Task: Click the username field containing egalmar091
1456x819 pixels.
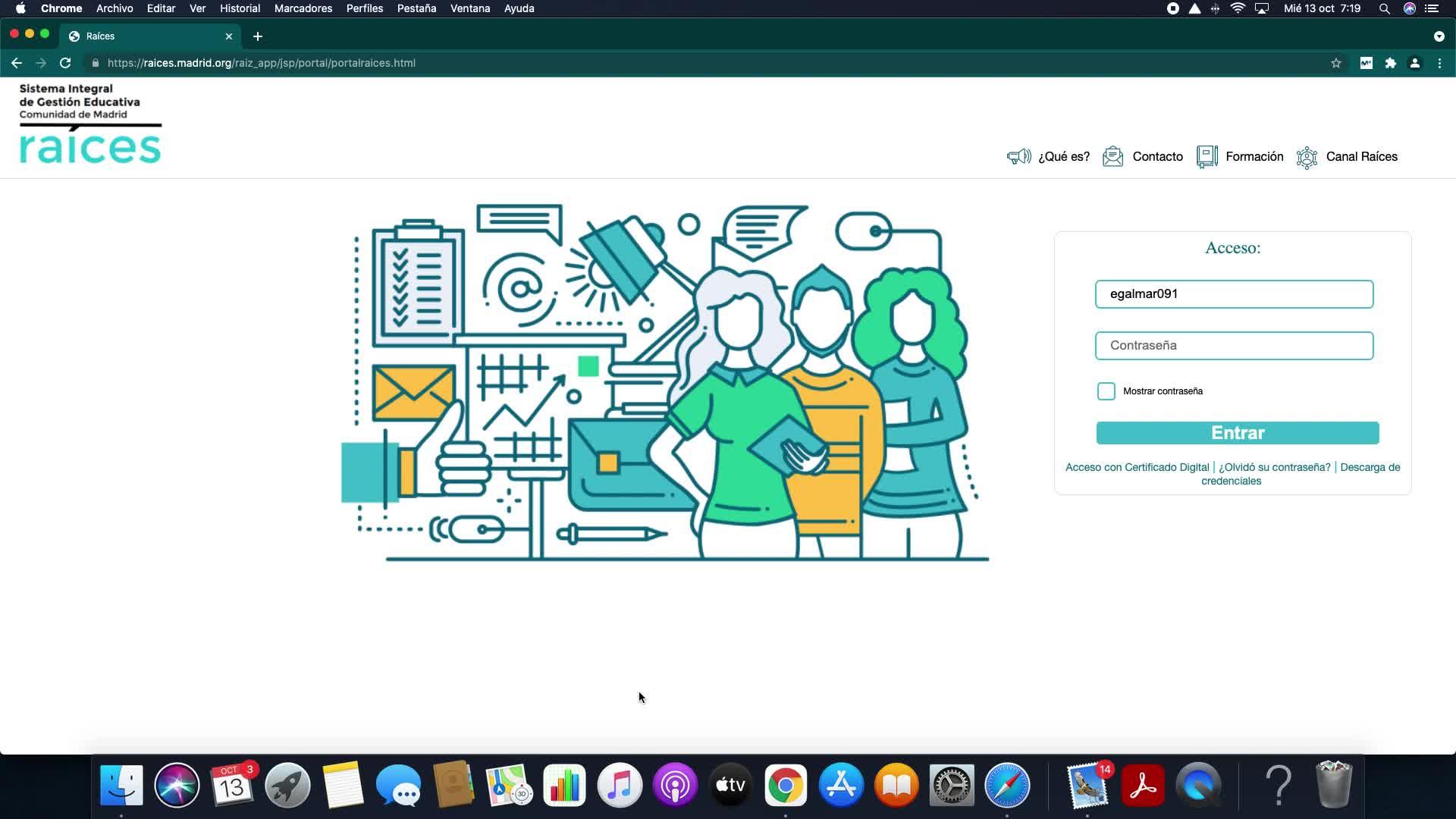Action: click(x=1234, y=294)
